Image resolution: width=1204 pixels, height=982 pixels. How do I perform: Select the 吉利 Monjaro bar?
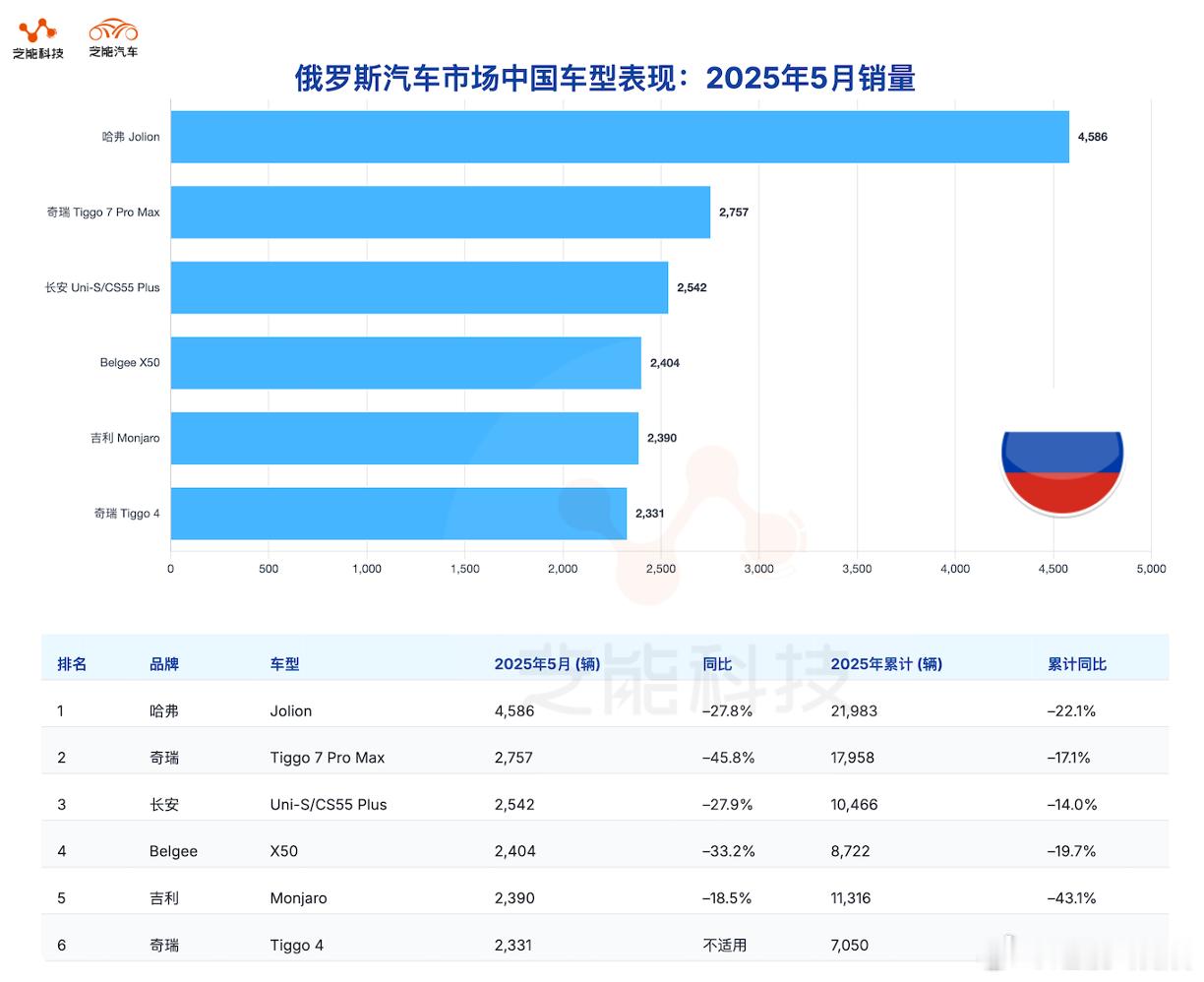point(404,438)
